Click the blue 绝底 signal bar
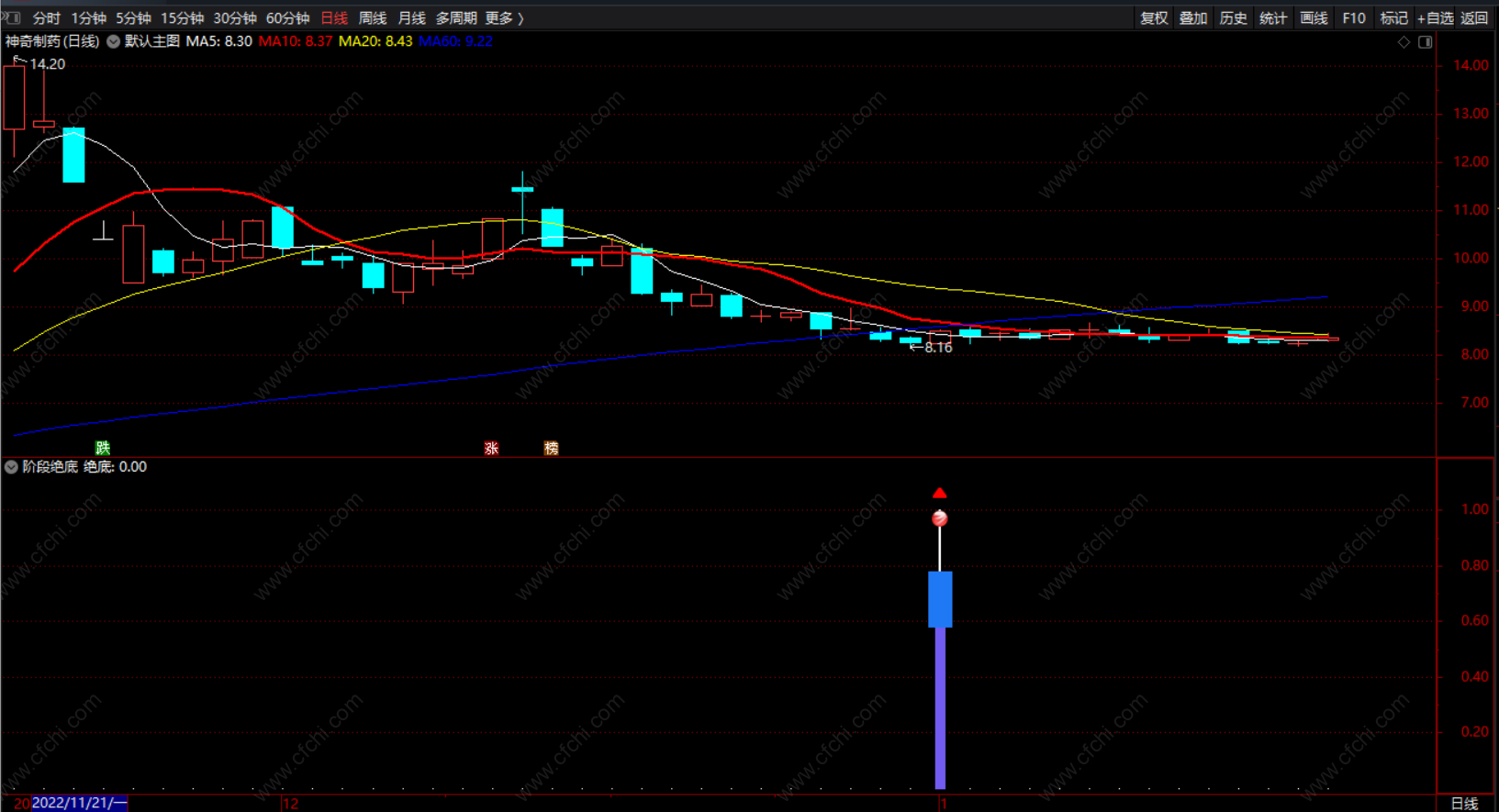Viewport: 1499px width, 812px height. point(940,599)
